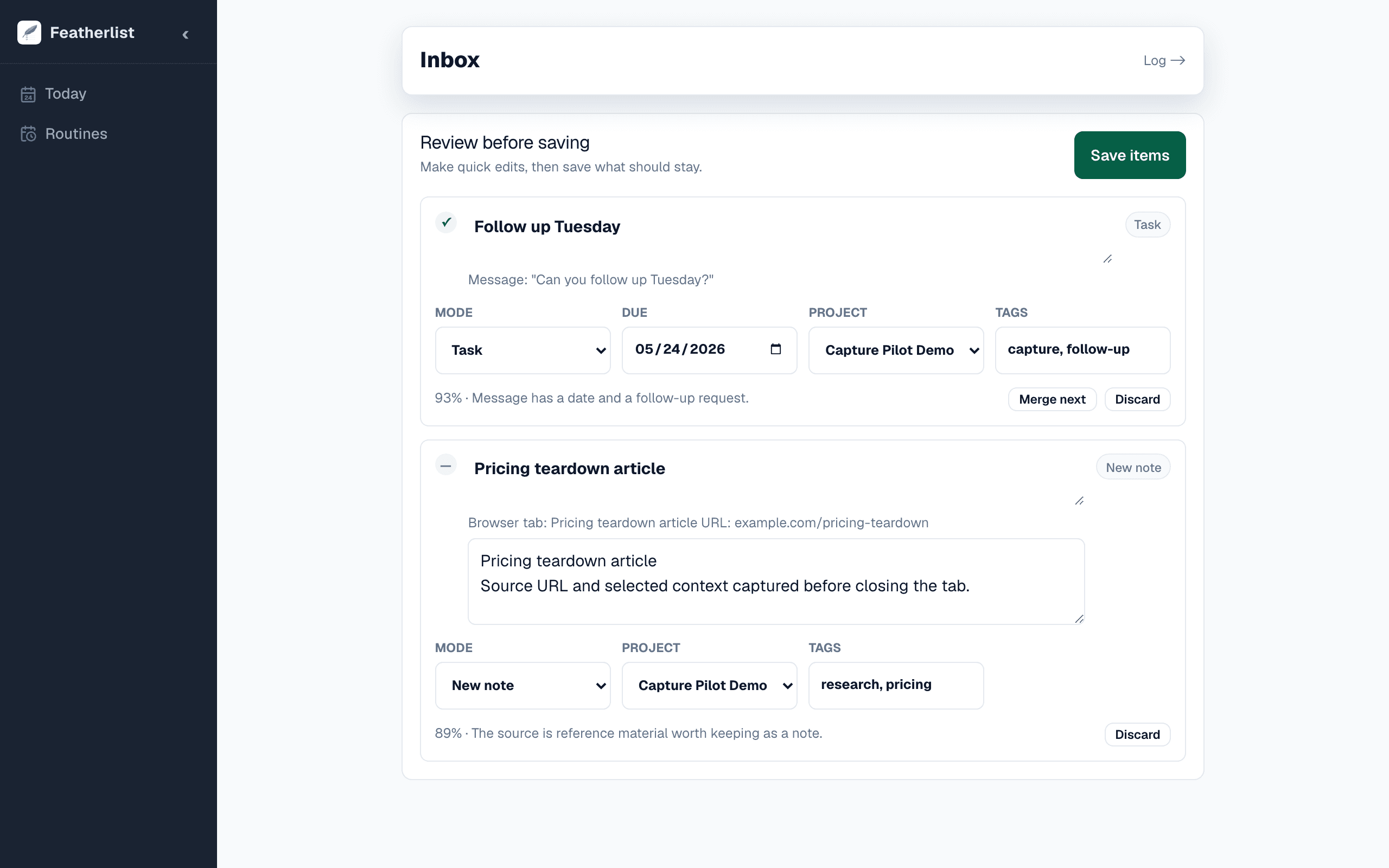Click the New note badge on second card
1389x868 pixels.
[1133, 467]
